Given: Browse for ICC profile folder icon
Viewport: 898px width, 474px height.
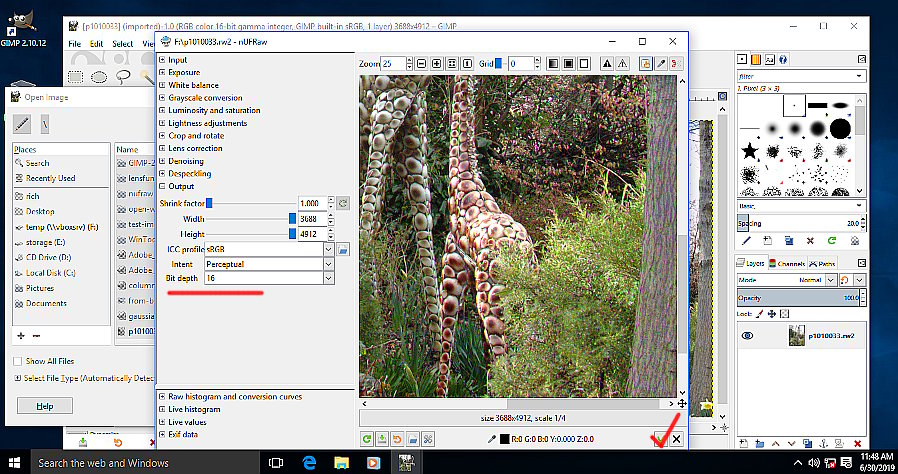Looking at the screenshot, I should [x=342, y=248].
